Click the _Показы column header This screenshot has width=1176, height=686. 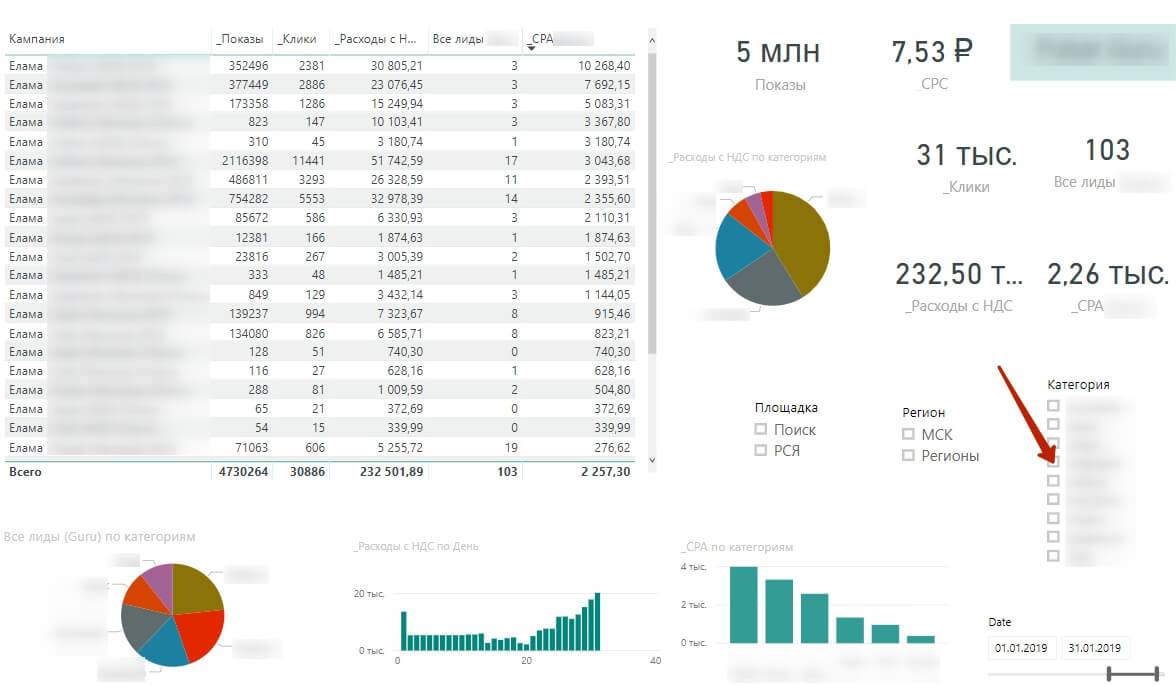(240, 39)
